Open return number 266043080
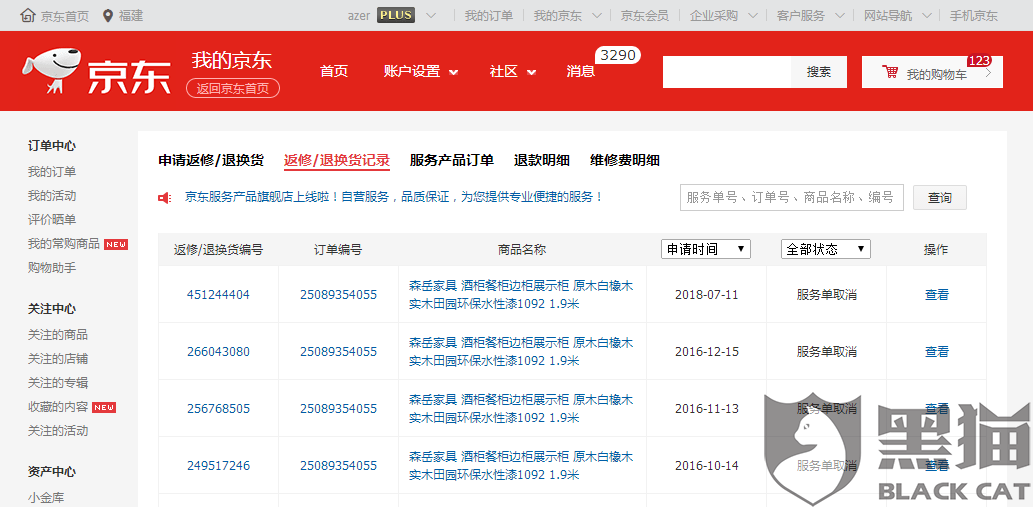This screenshot has height=507, width=1033. click(x=218, y=352)
